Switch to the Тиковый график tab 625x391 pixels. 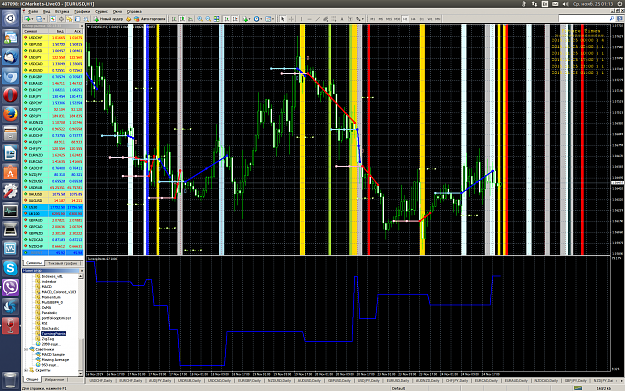click(63, 263)
